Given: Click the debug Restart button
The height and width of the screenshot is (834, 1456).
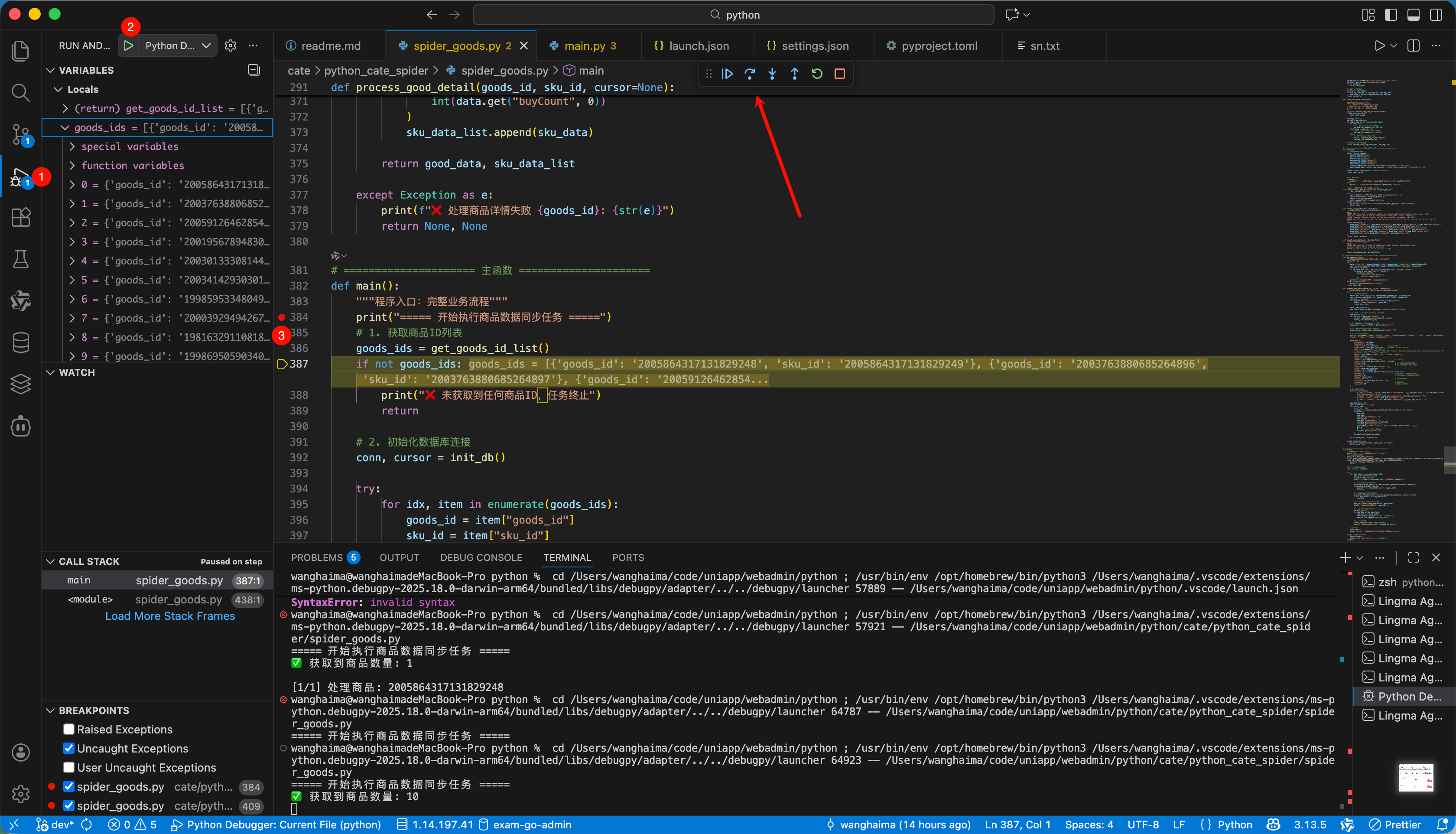Looking at the screenshot, I should tap(817, 74).
